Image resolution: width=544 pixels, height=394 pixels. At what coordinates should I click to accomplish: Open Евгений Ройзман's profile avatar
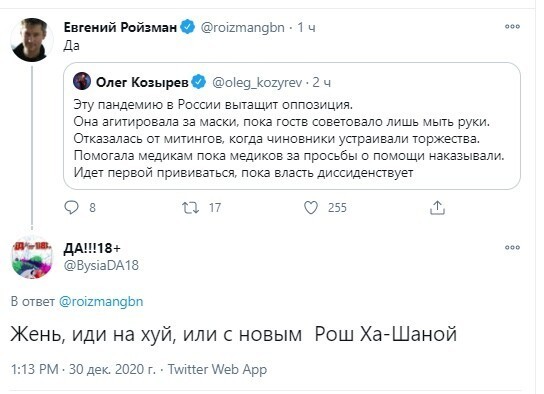coord(32,40)
